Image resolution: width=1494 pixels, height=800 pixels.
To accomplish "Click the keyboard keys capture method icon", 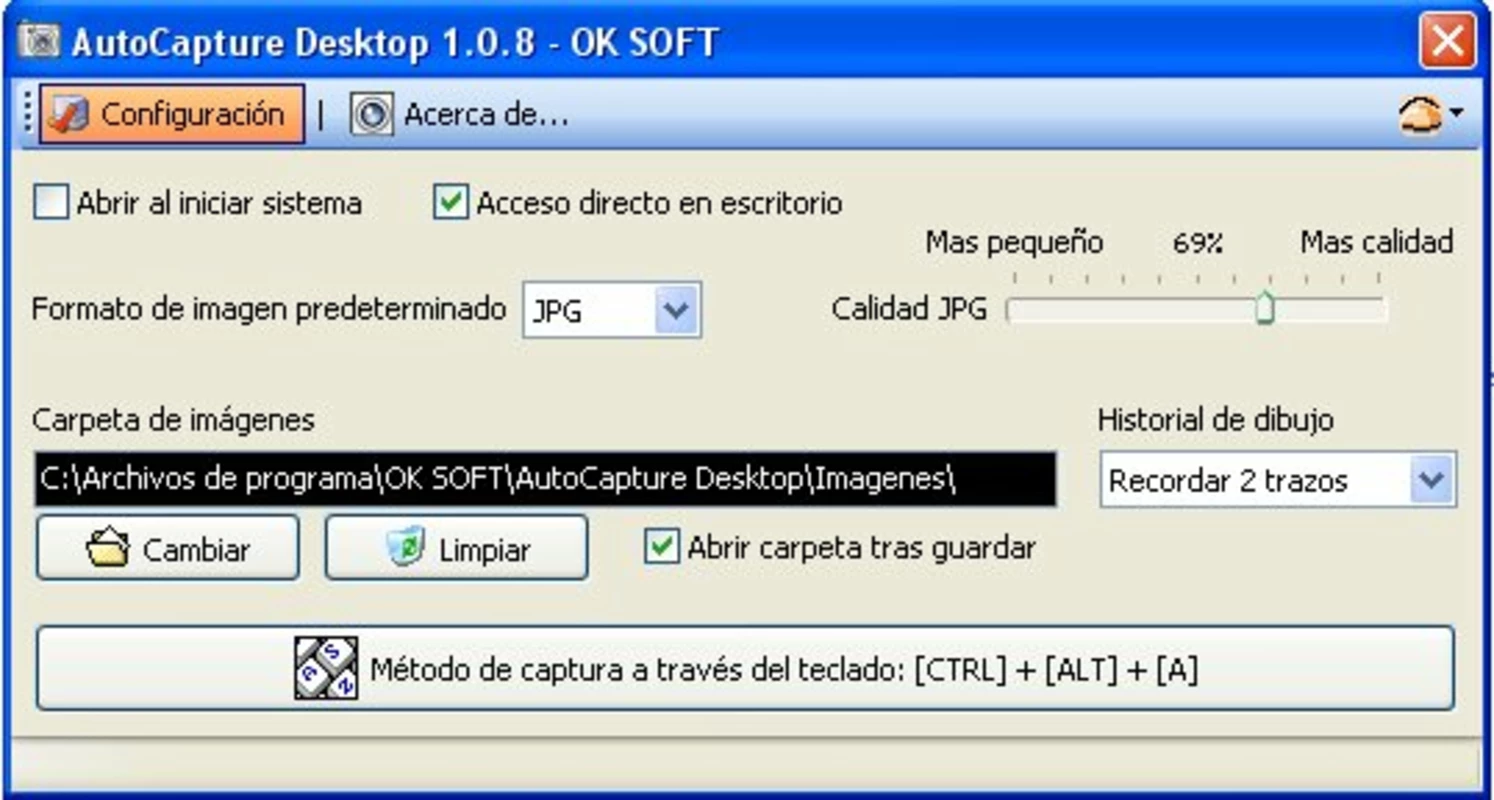I will coord(326,668).
